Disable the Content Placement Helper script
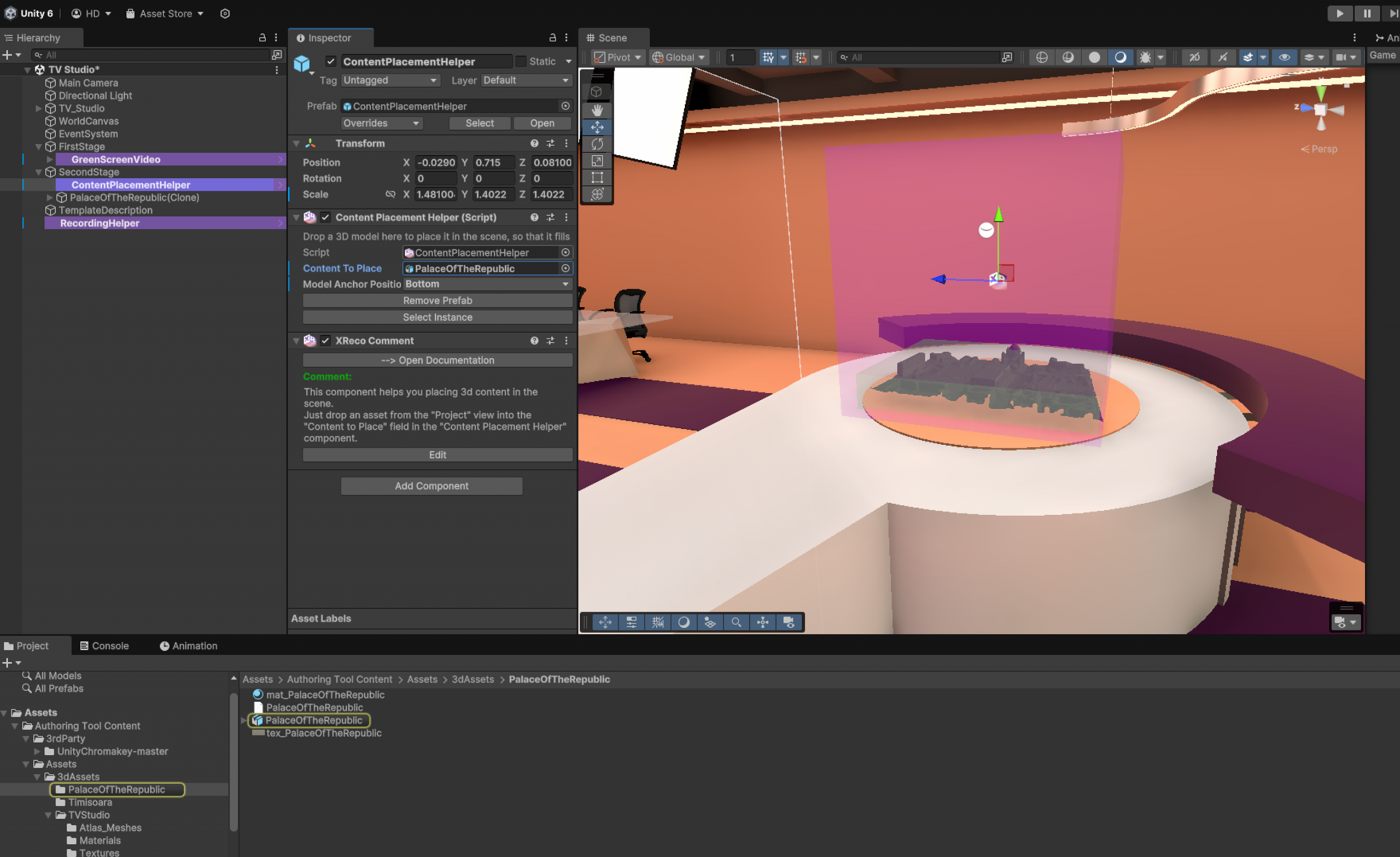Viewport: 1400px width, 857px height. pos(325,217)
